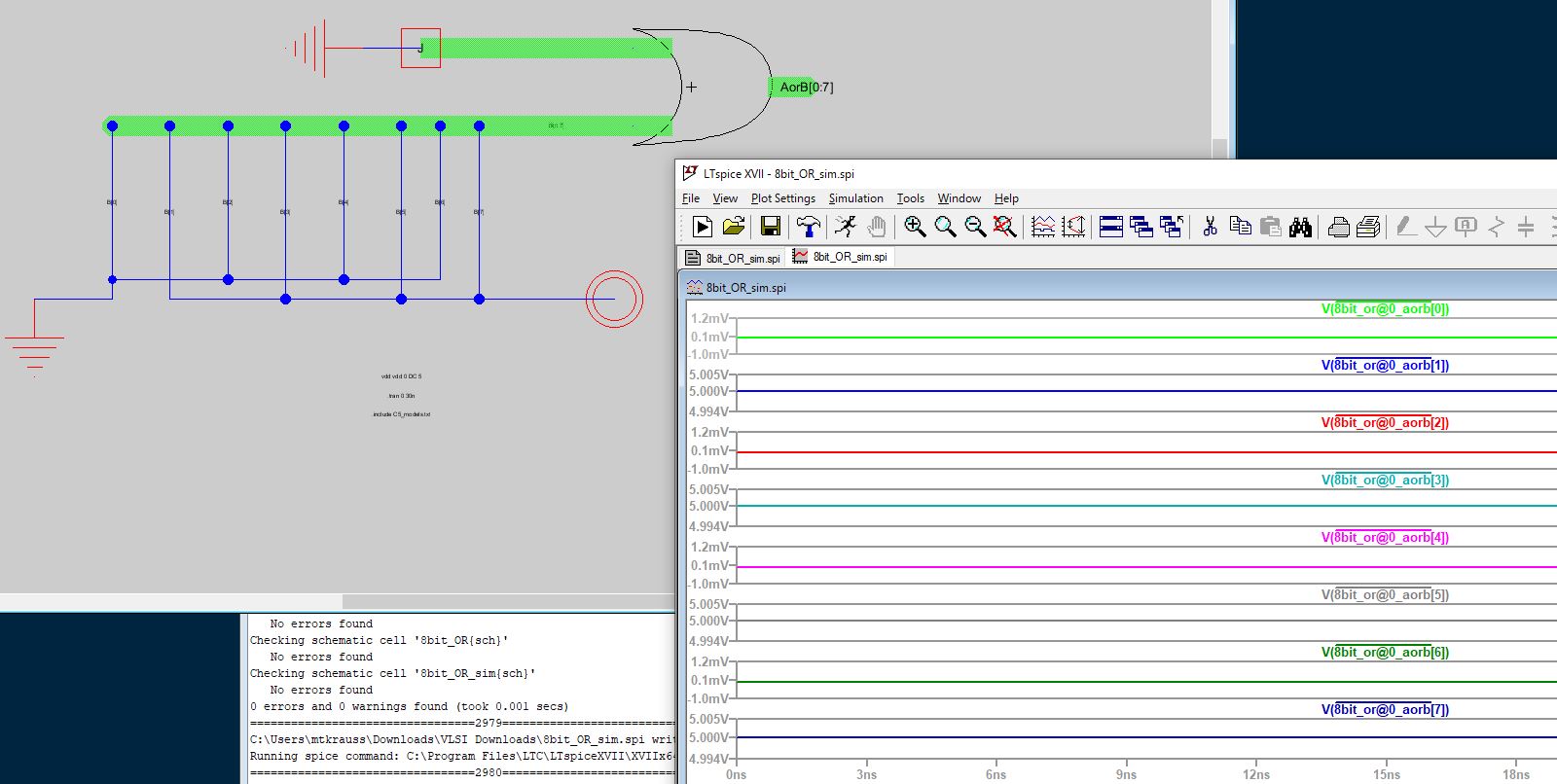Image resolution: width=1557 pixels, height=784 pixels.
Task: Click the Print printer icon
Action: [1338, 227]
